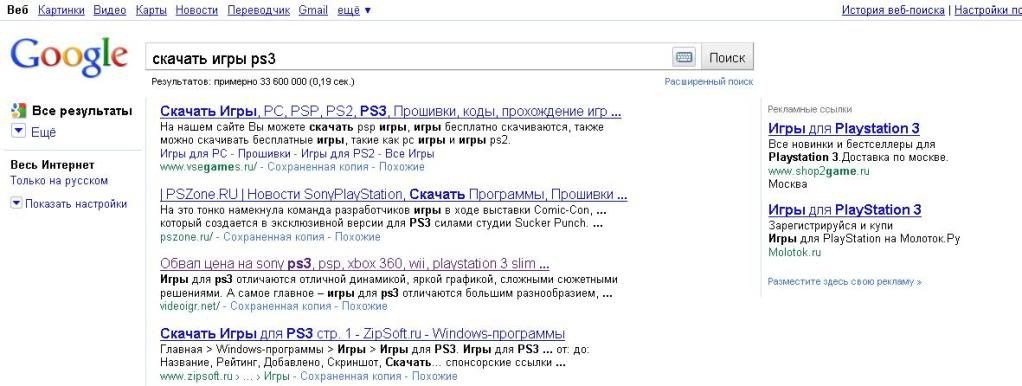Click the 'Рекламные ссылки' label
1022x386 pixels.
point(810,110)
